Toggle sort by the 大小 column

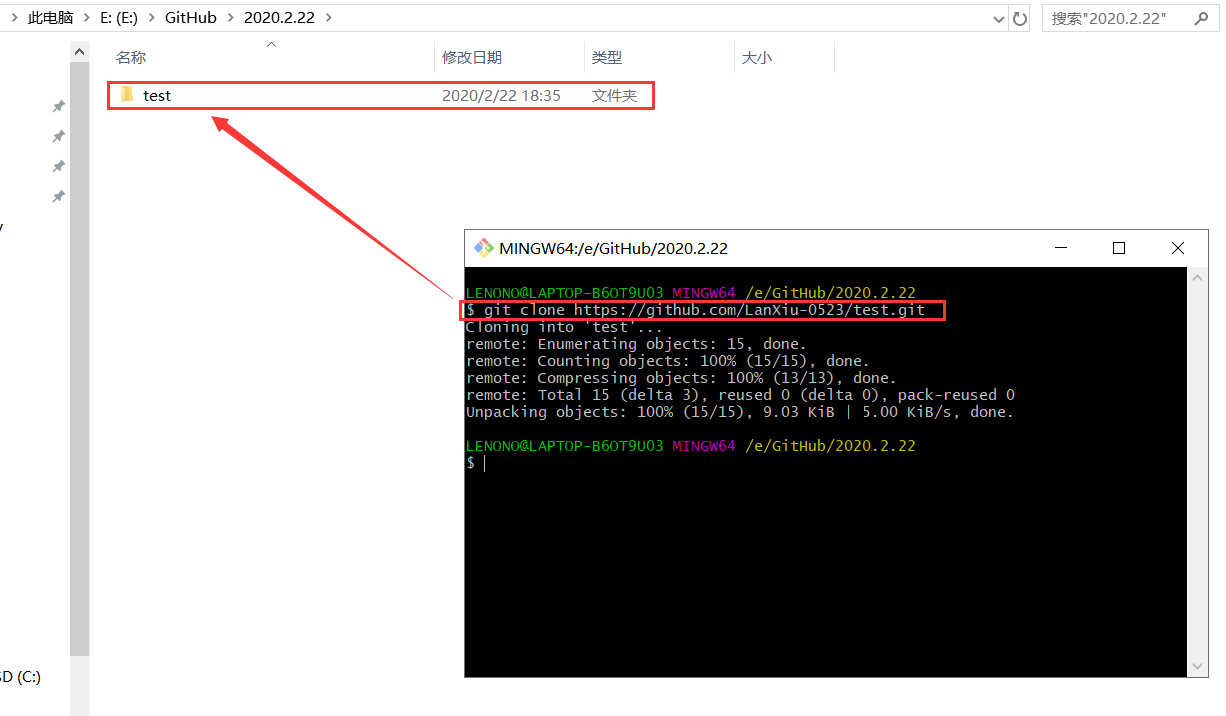(x=757, y=57)
